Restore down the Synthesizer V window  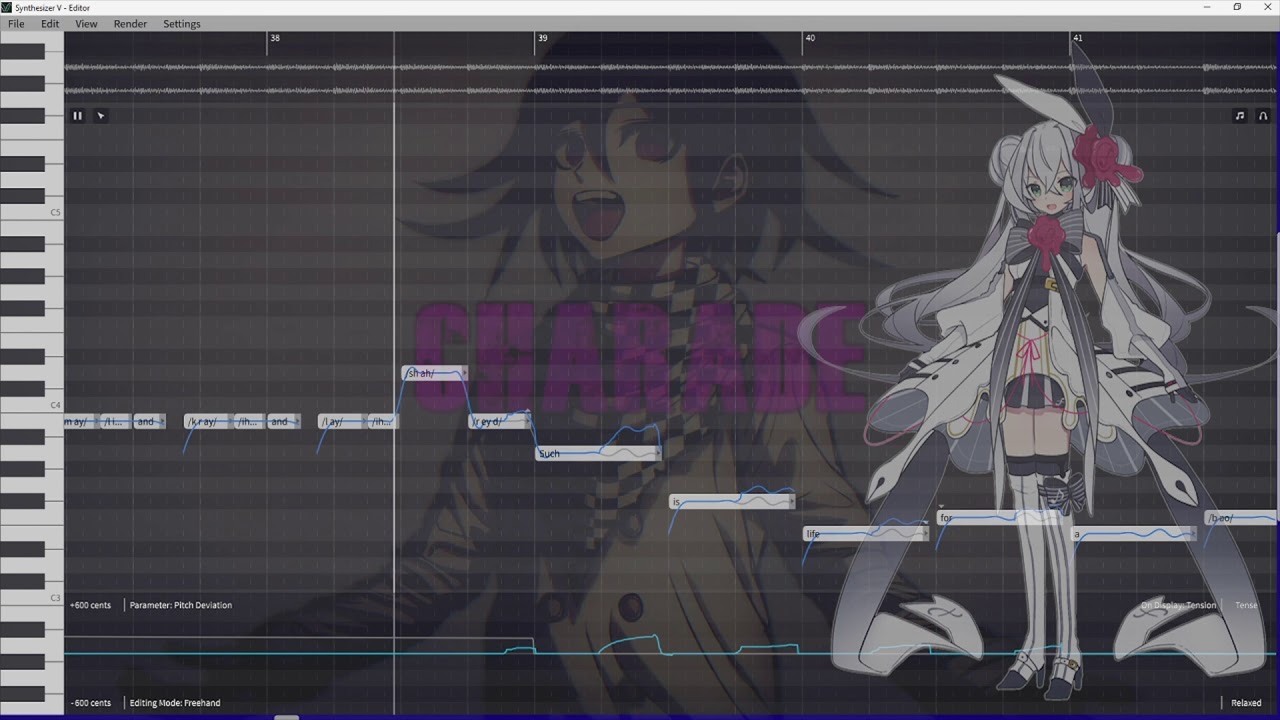click(1237, 7)
